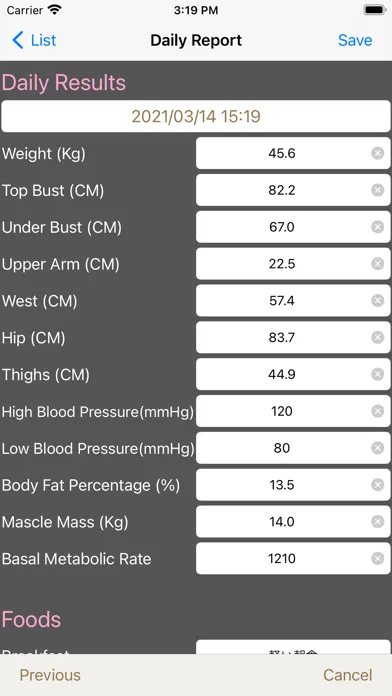Tap the Previous field button
392x696 pixels.
pyautogui.click(x=50, y=675)
